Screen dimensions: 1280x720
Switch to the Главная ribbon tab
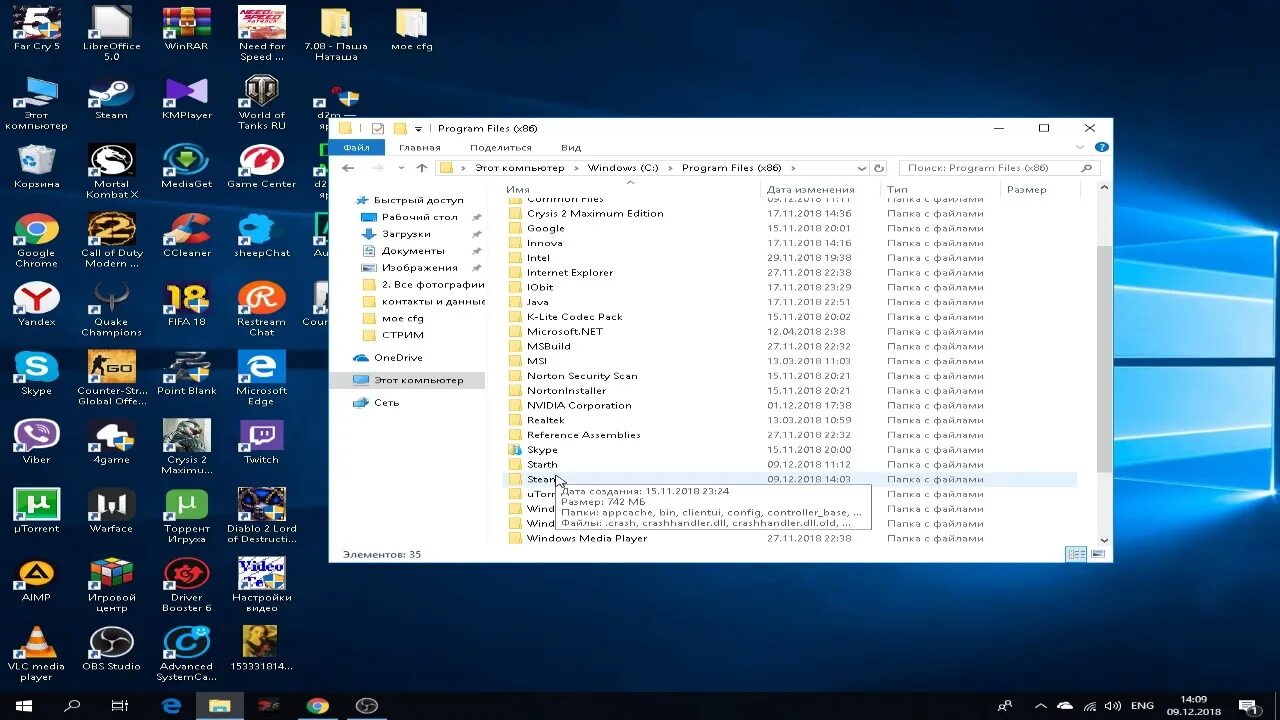(420, 147)
